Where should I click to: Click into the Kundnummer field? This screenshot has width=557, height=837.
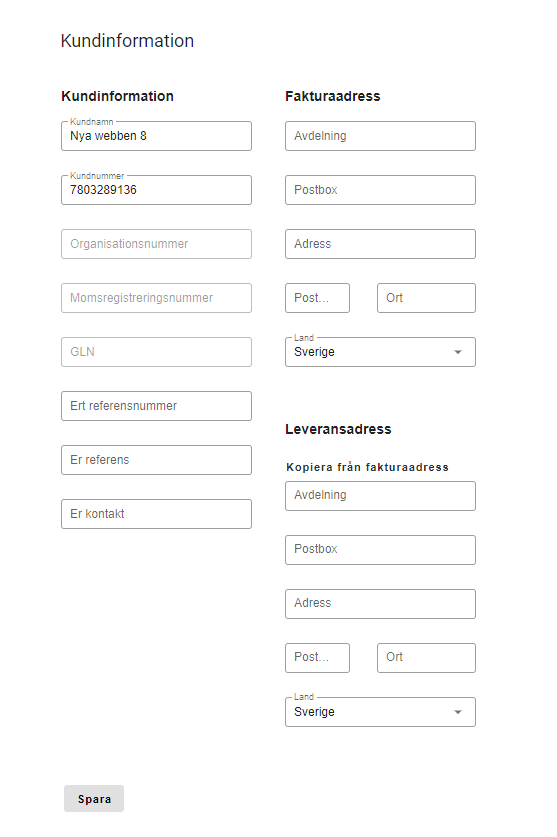[x=156, y=190]
